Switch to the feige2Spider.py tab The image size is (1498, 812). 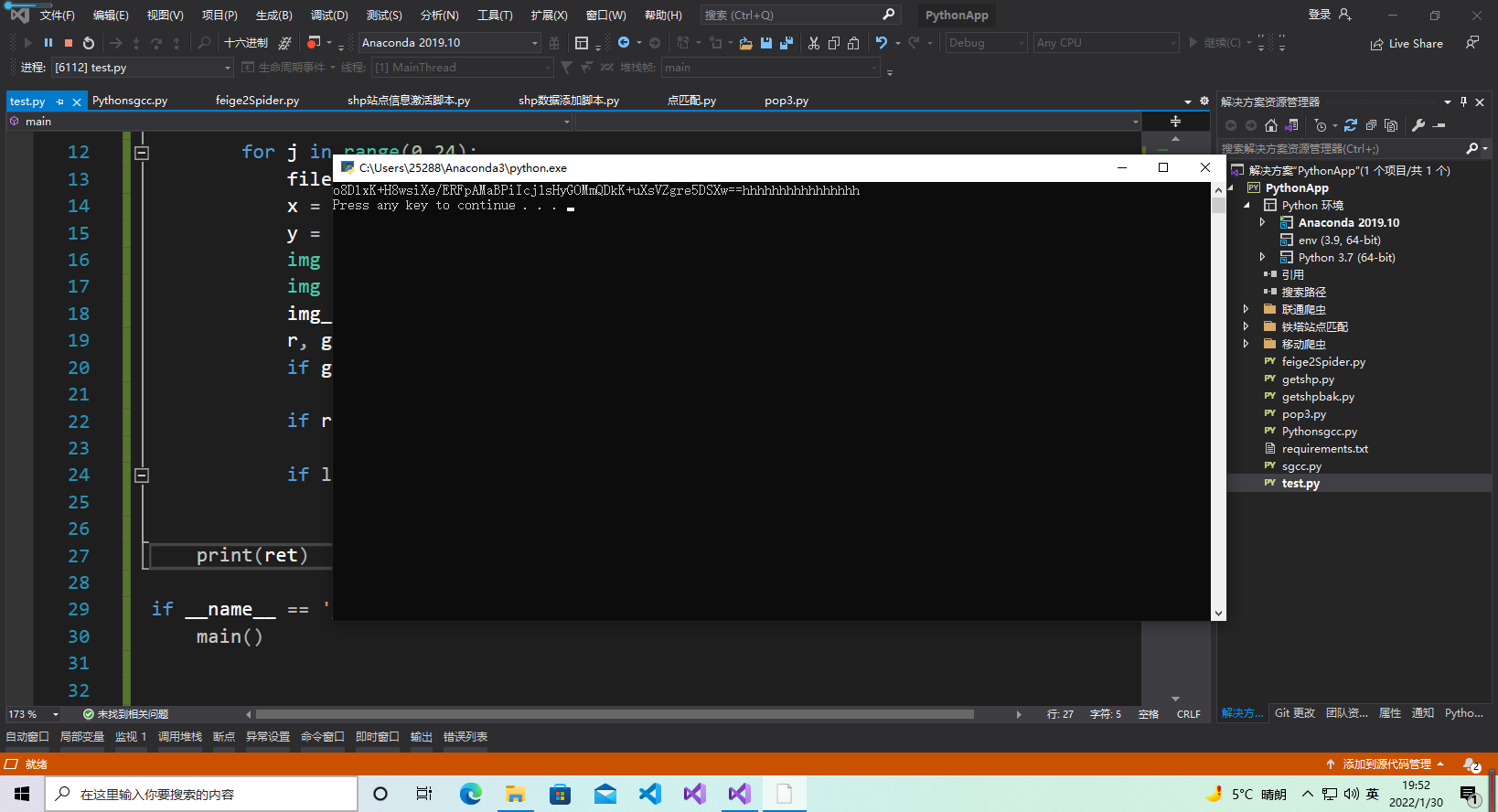coord(257,101)
